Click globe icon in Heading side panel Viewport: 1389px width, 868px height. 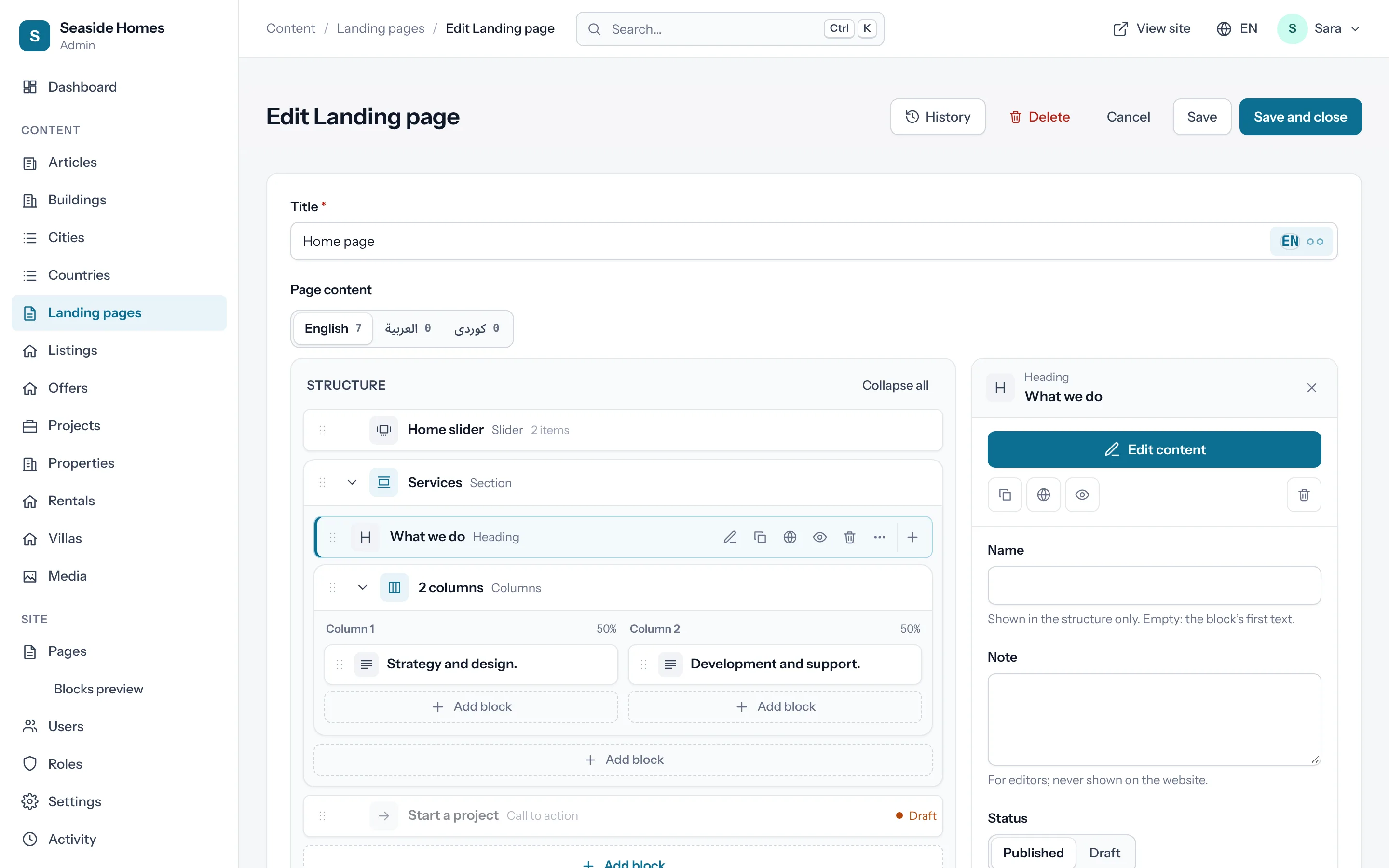pyautogui.click(x=1044, y=495)
